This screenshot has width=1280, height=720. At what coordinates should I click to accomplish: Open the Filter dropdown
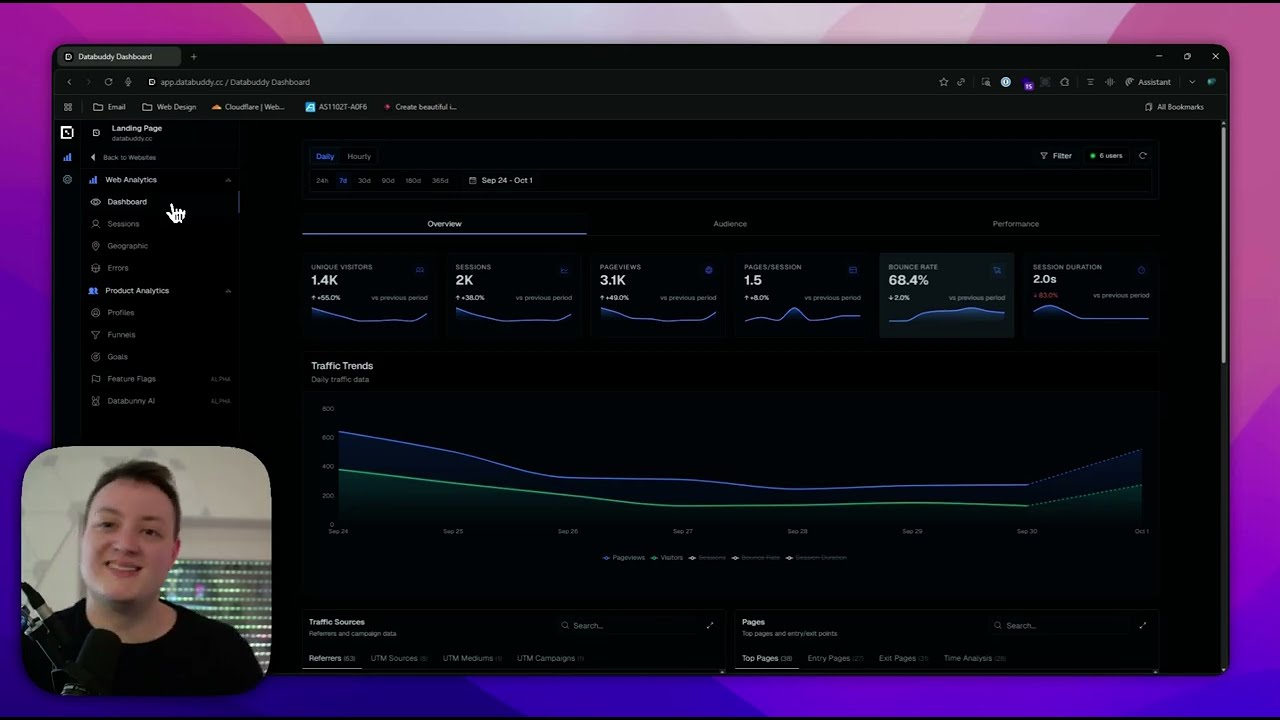pyautogui.click(x=1056, y=156)
